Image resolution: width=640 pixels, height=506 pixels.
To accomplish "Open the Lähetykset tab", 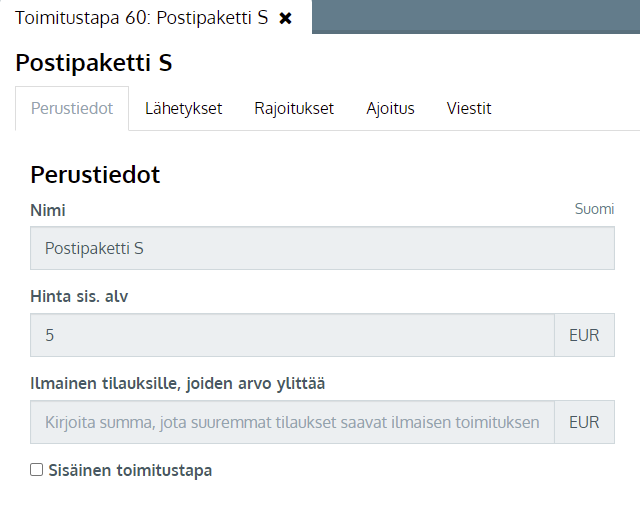I will [x=183, y=109].
